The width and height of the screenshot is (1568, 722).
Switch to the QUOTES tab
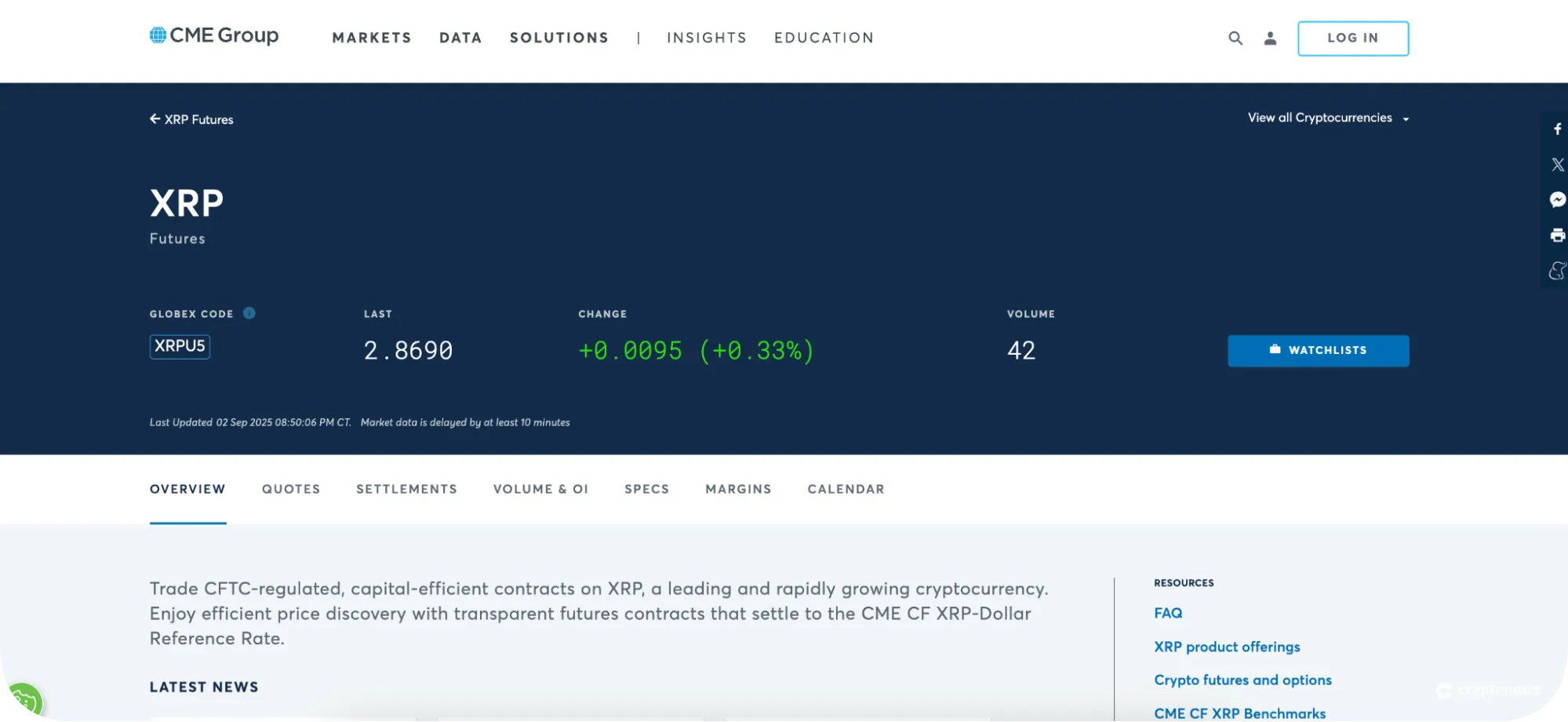coord(290,489)
